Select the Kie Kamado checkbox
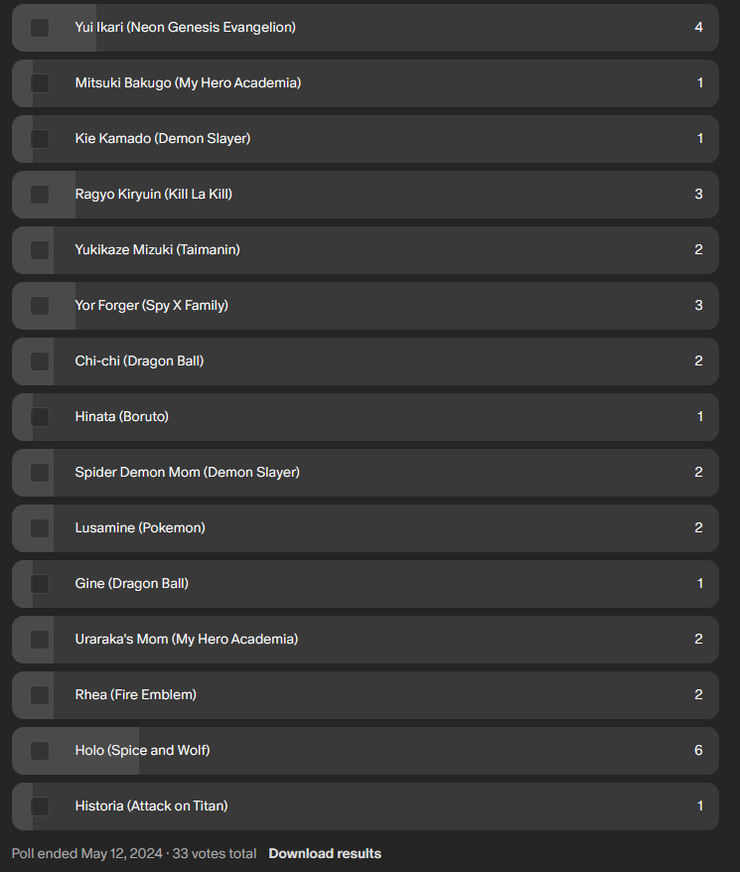Viewport: 740px width, 872px height. 40,139
